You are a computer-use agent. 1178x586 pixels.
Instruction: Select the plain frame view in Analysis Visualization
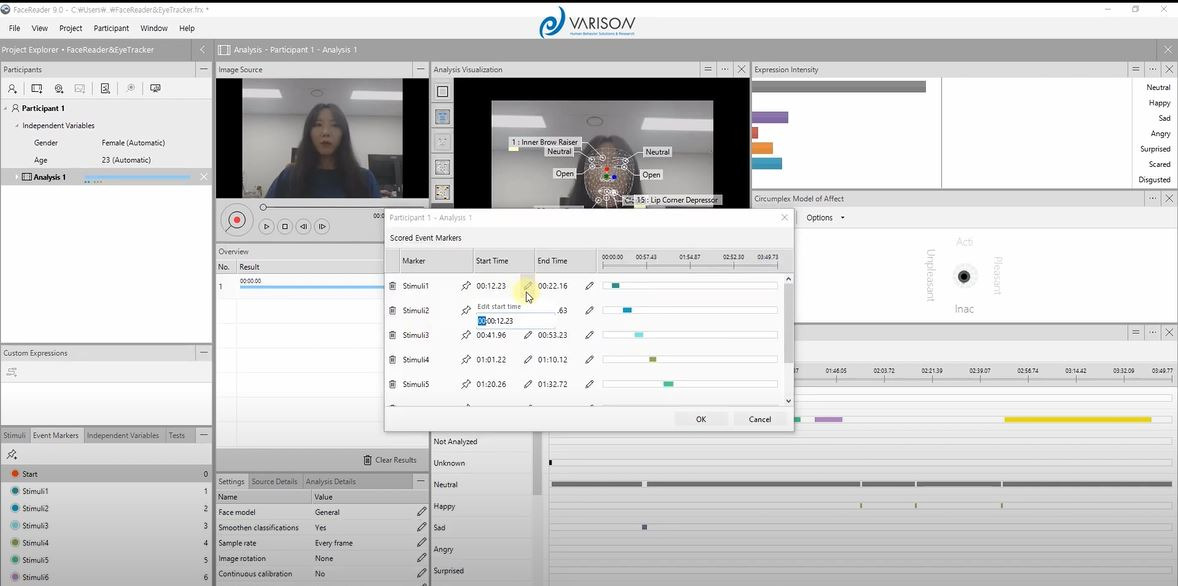click(x=442, y=91)
